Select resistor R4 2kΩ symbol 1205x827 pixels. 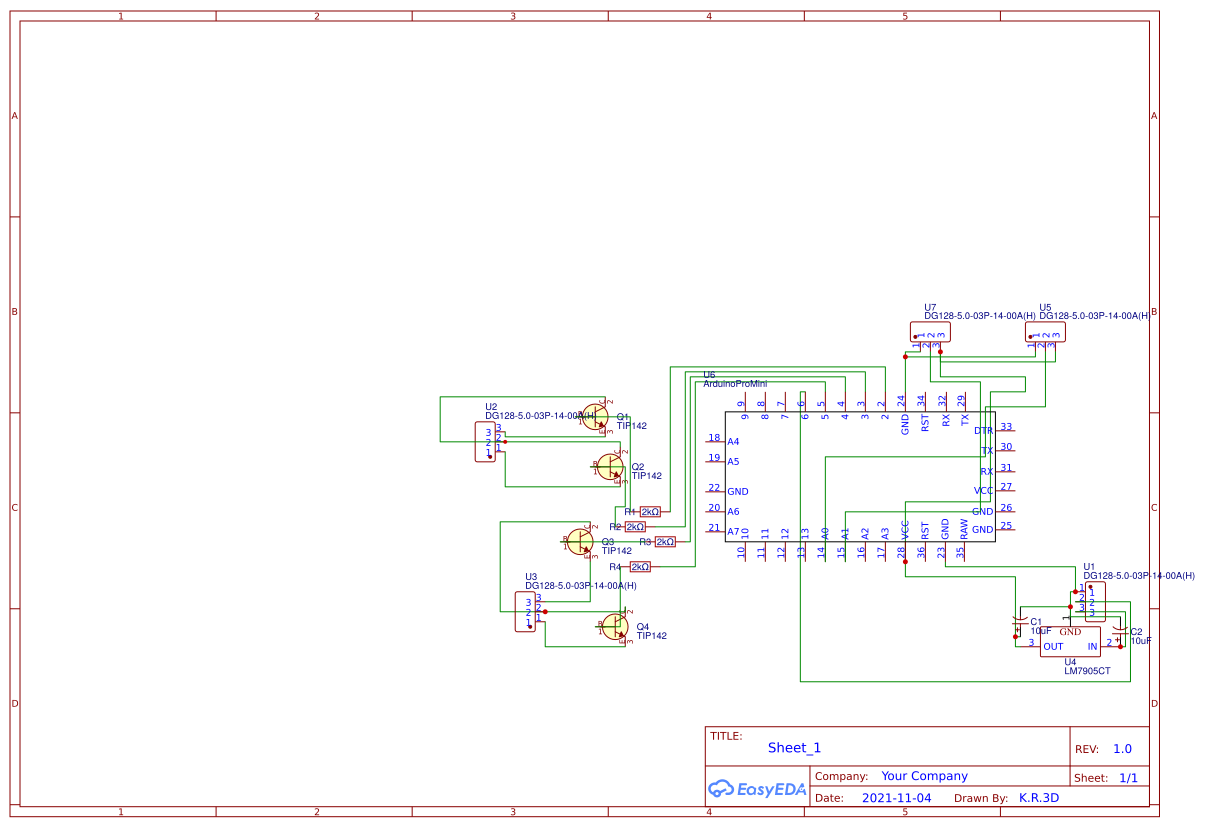coord(640,565)
